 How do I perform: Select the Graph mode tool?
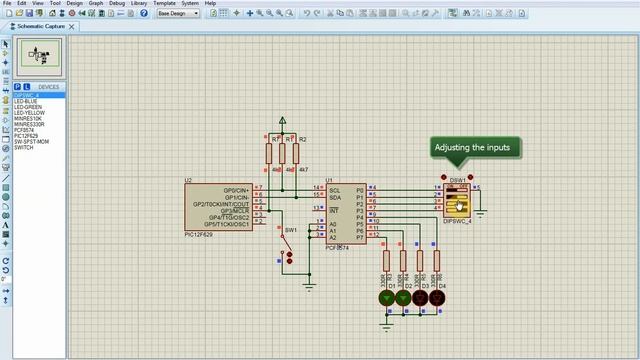[5, 130]
